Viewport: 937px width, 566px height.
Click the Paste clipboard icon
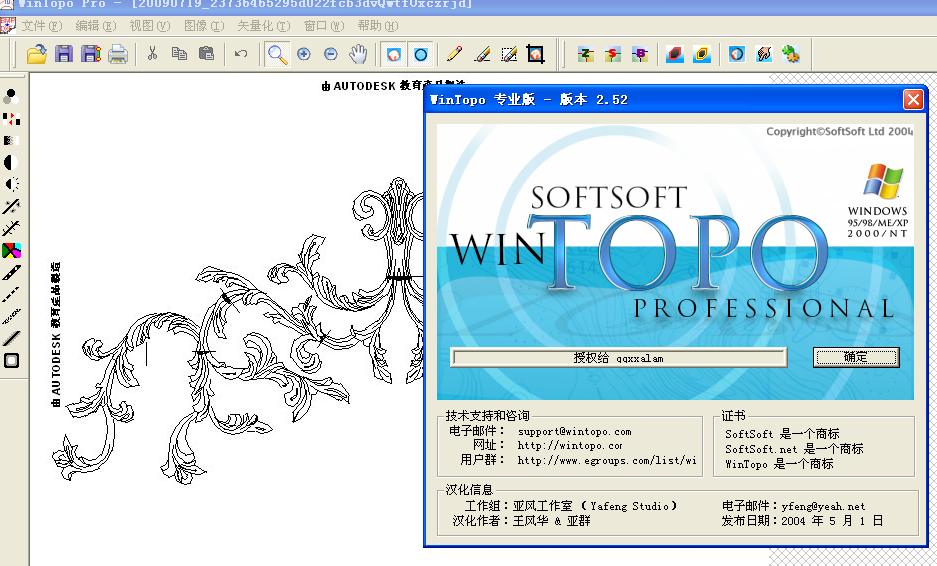206,54
